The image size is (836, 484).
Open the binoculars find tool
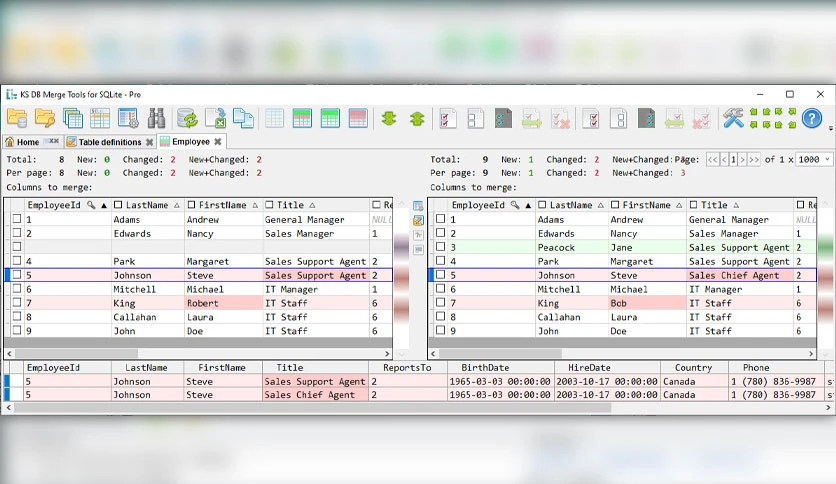point(156,118)
